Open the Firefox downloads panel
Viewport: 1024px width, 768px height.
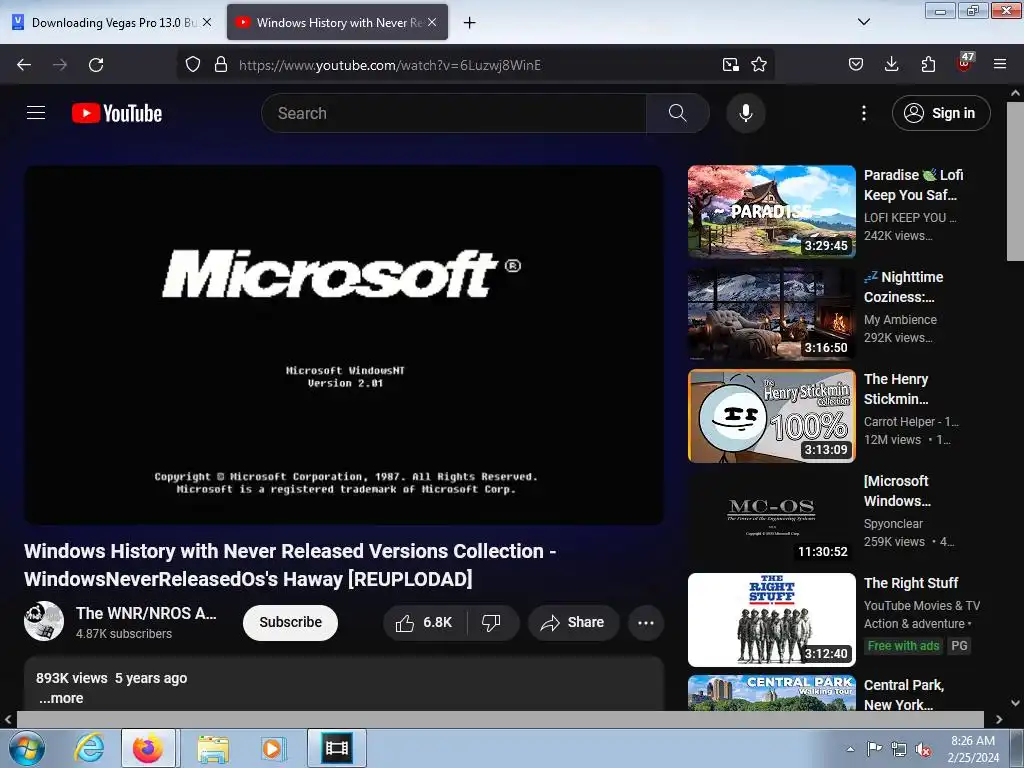[891, 64]
